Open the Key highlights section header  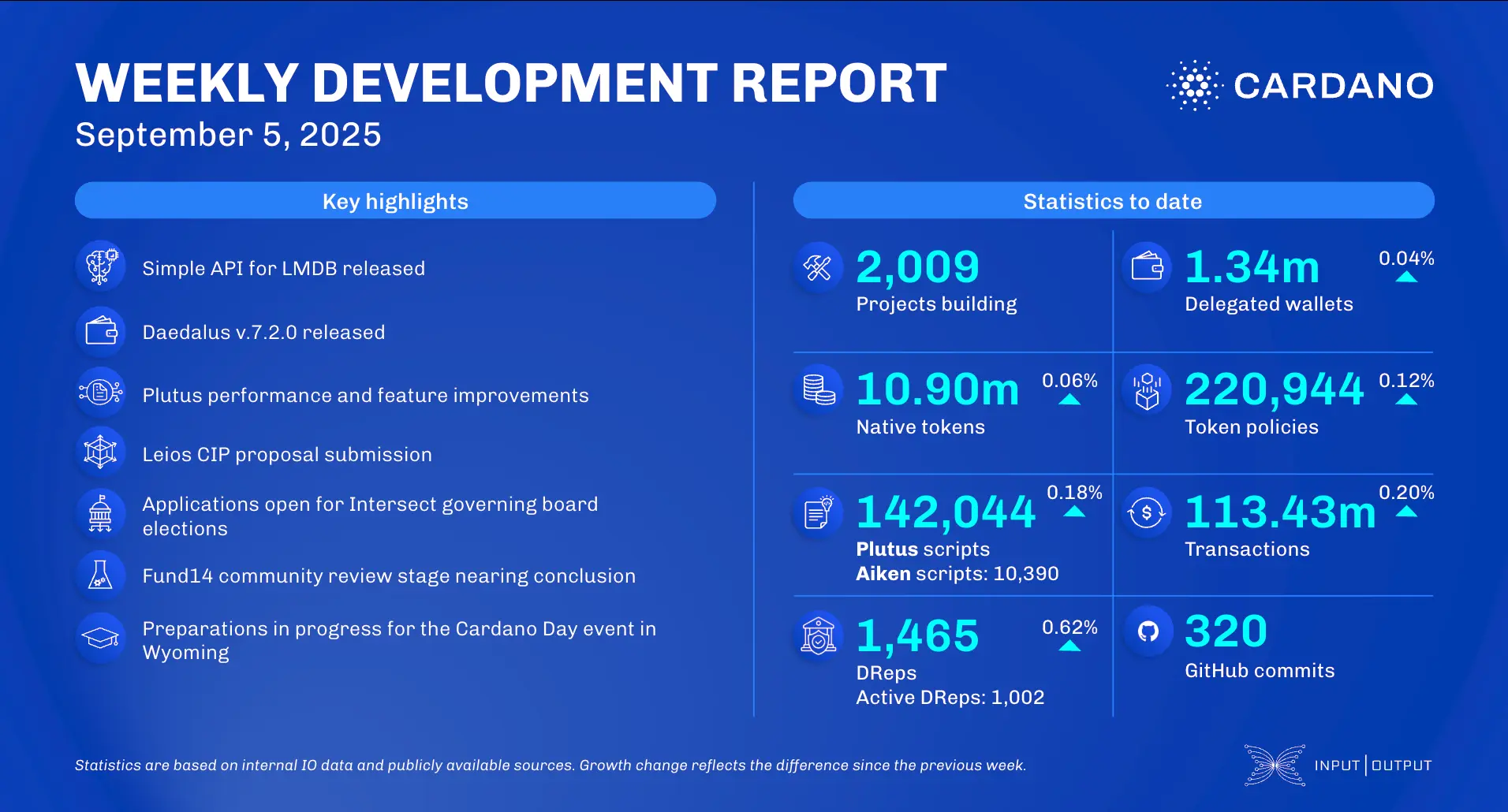394,201
